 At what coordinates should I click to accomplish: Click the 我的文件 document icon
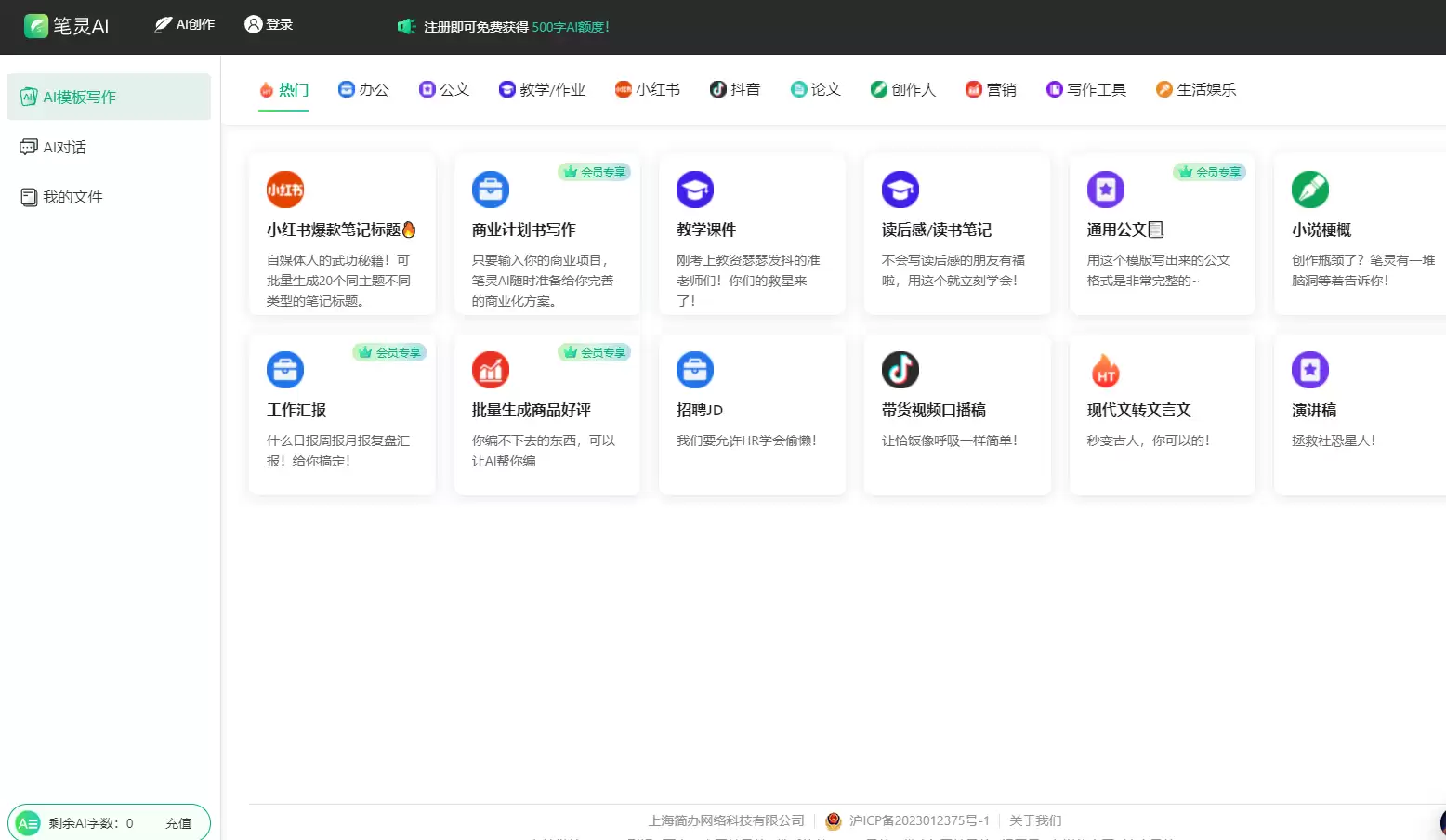point(29,197)
